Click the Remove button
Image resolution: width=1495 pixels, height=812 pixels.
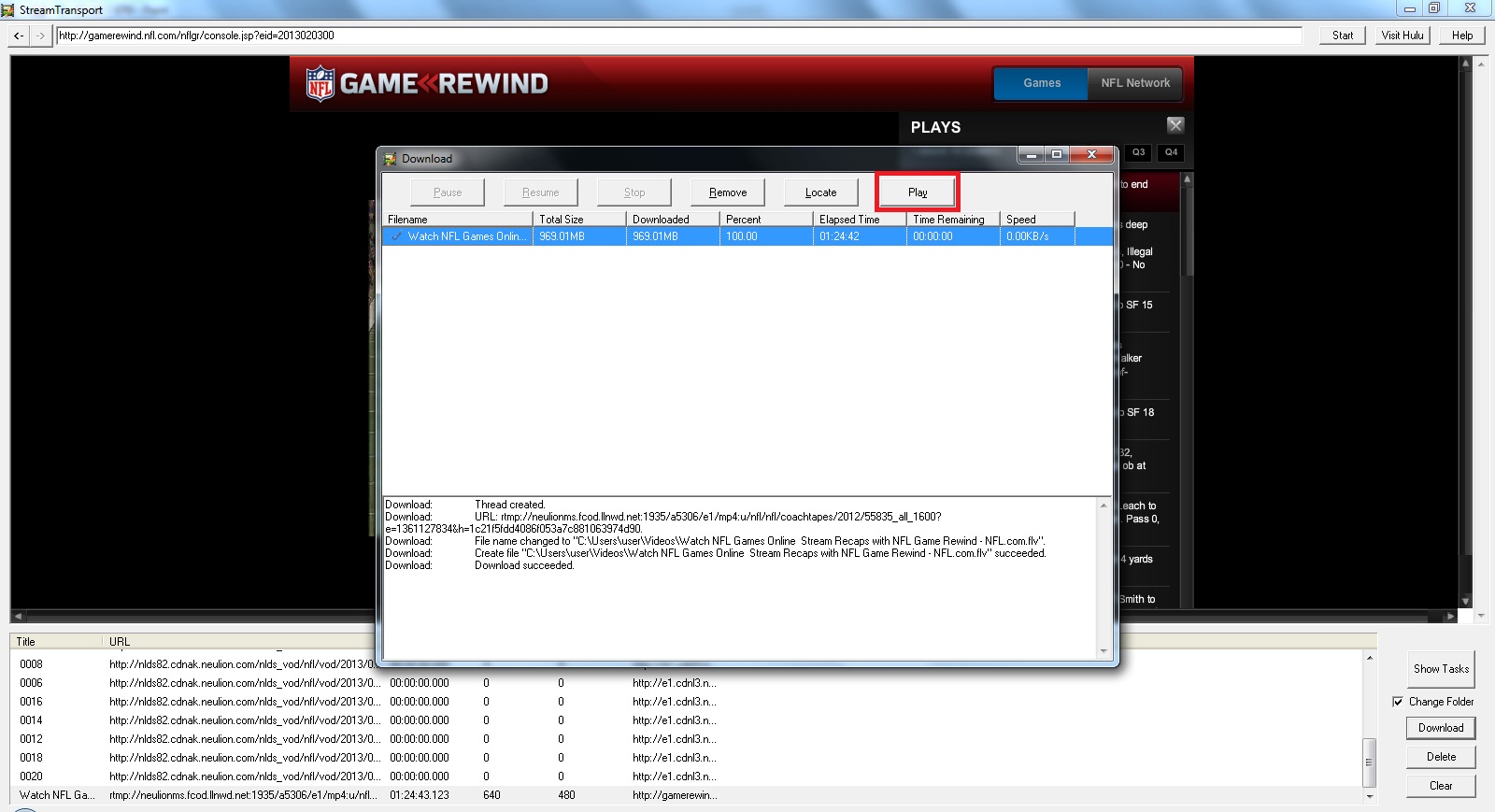tap(728, 192)
